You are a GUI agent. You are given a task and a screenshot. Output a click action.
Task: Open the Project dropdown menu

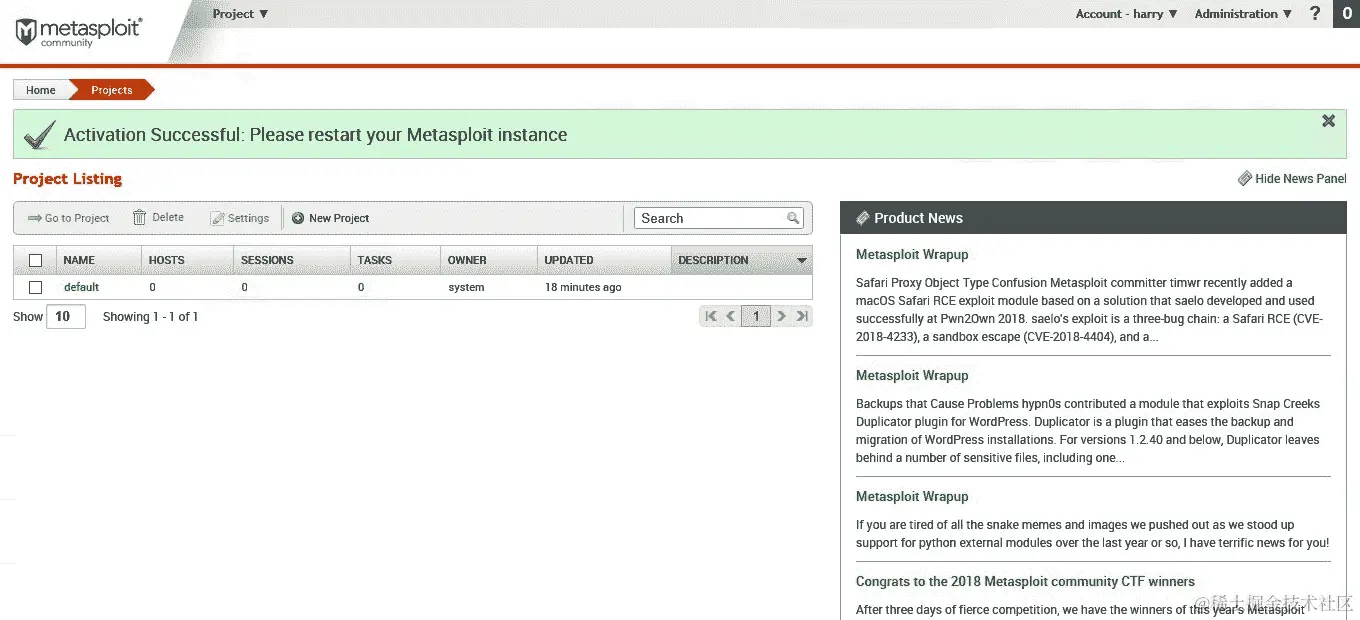tap(240, 14)
